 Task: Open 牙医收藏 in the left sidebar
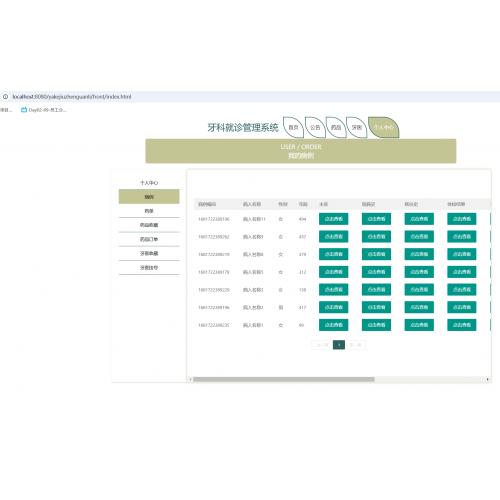pyautogui.click(x=149, y=253)
